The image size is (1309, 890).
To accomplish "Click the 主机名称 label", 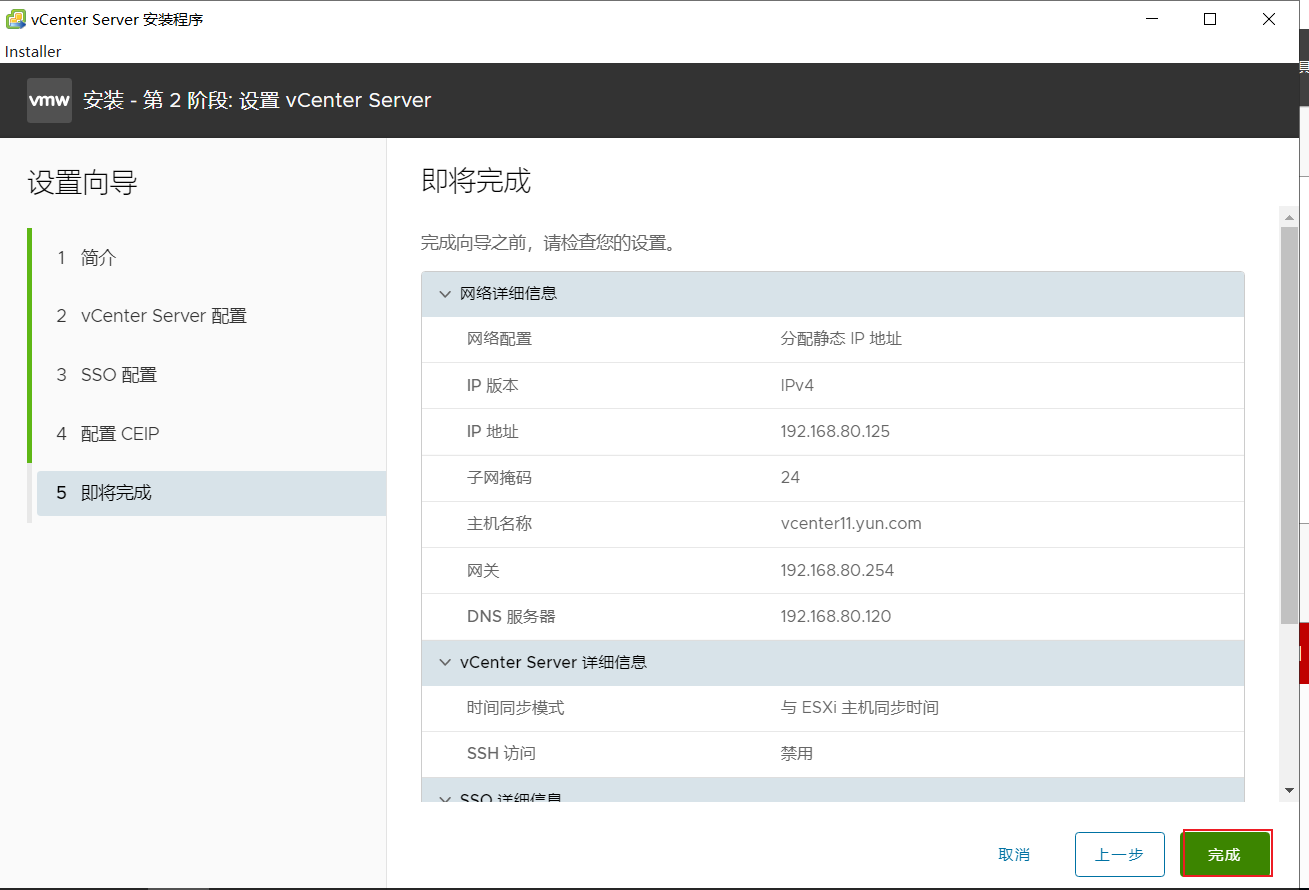I will (499, 523).
